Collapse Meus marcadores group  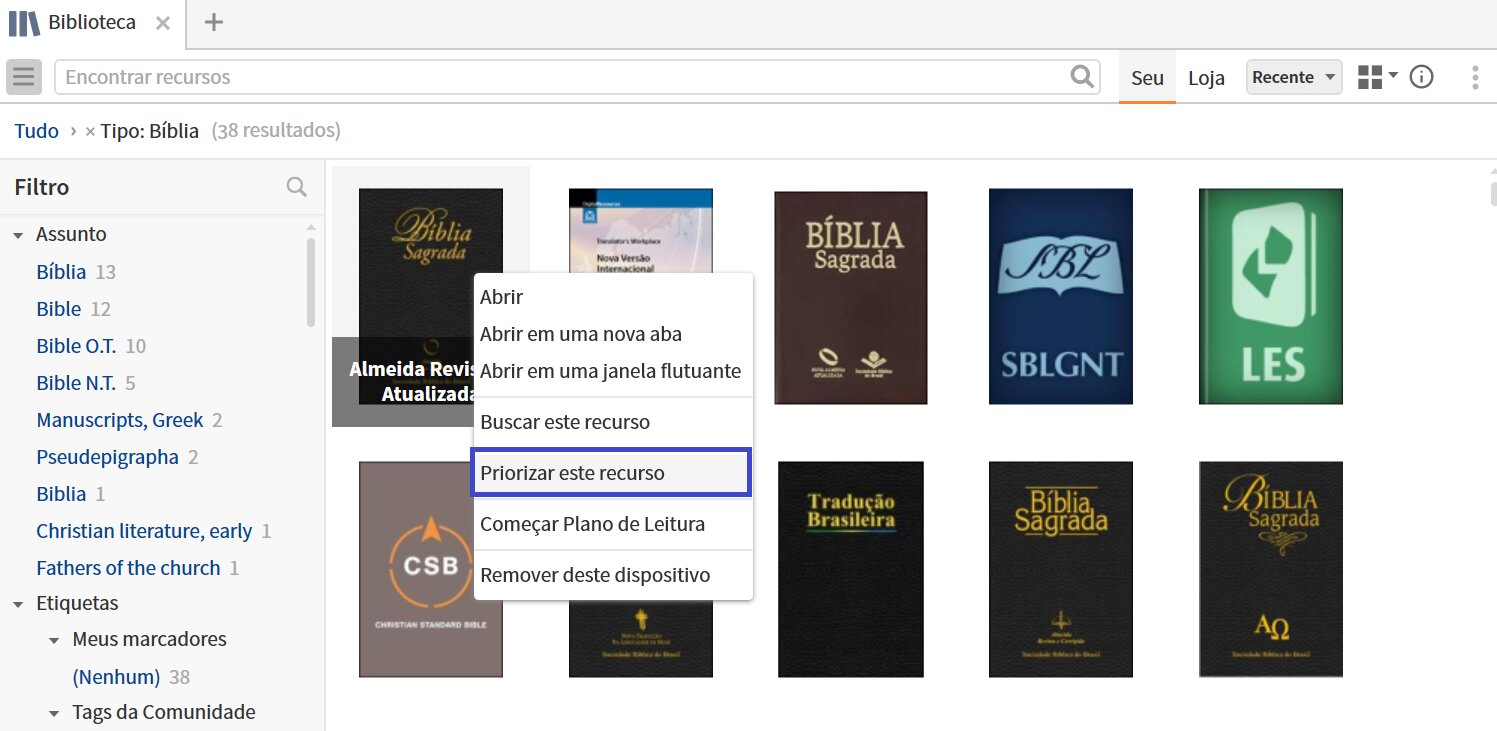[54, 640]
